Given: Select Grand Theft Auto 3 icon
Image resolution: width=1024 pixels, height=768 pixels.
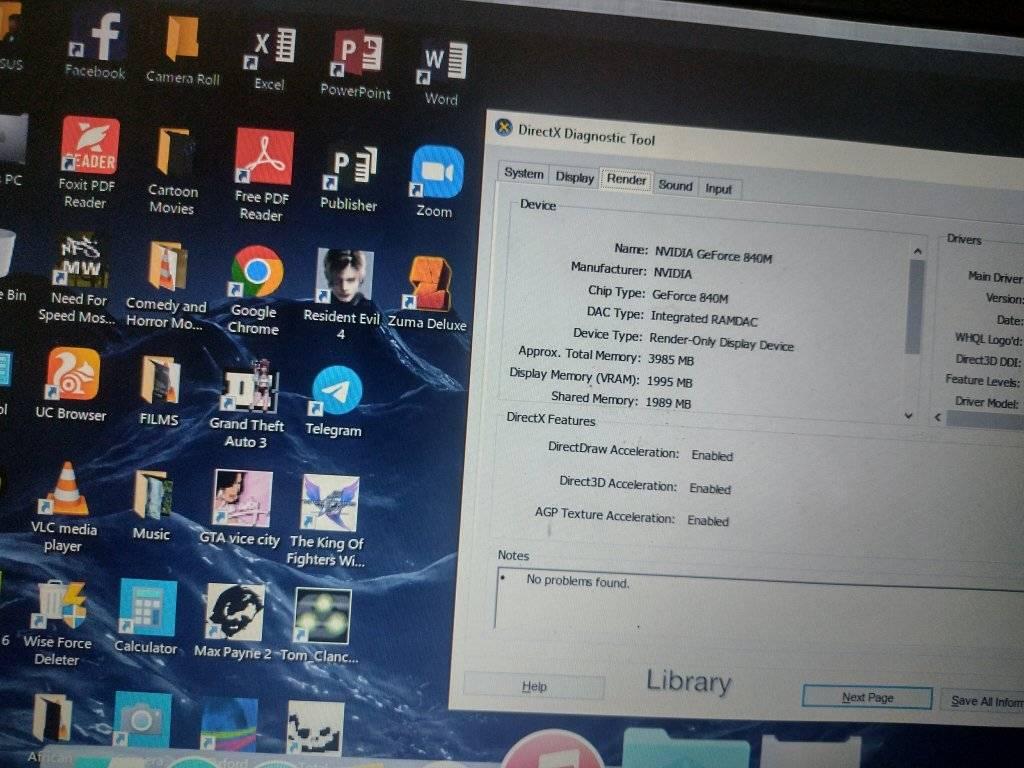Looking at the screenshot, I should point(248,404).
